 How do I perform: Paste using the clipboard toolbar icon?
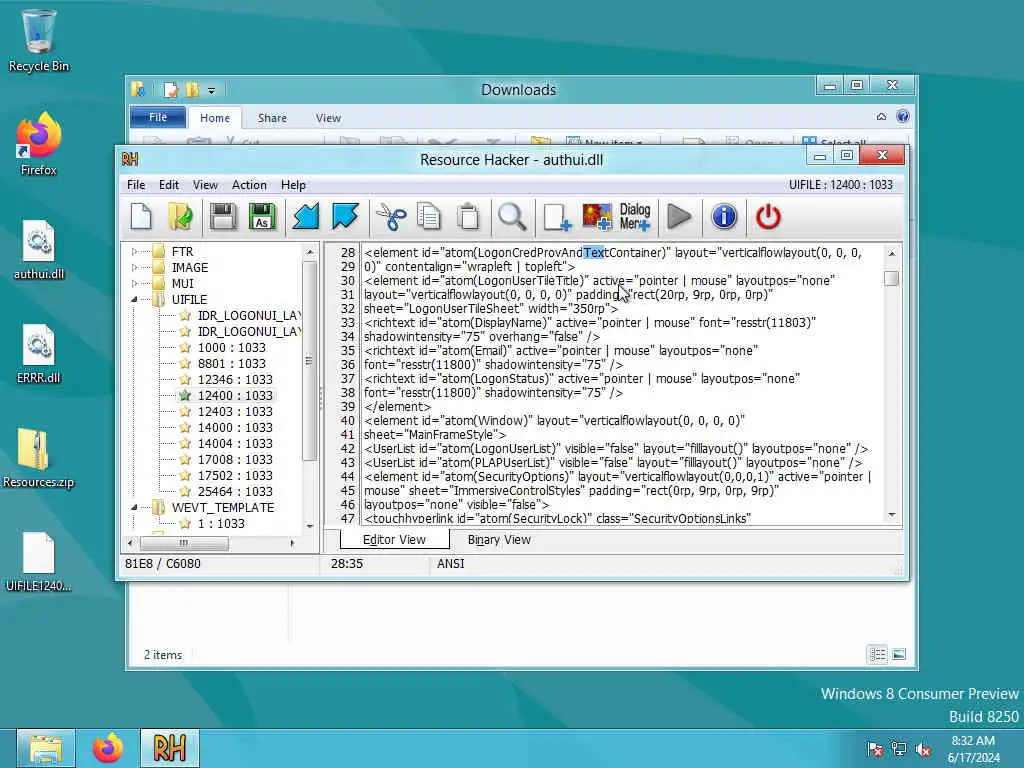468,217
